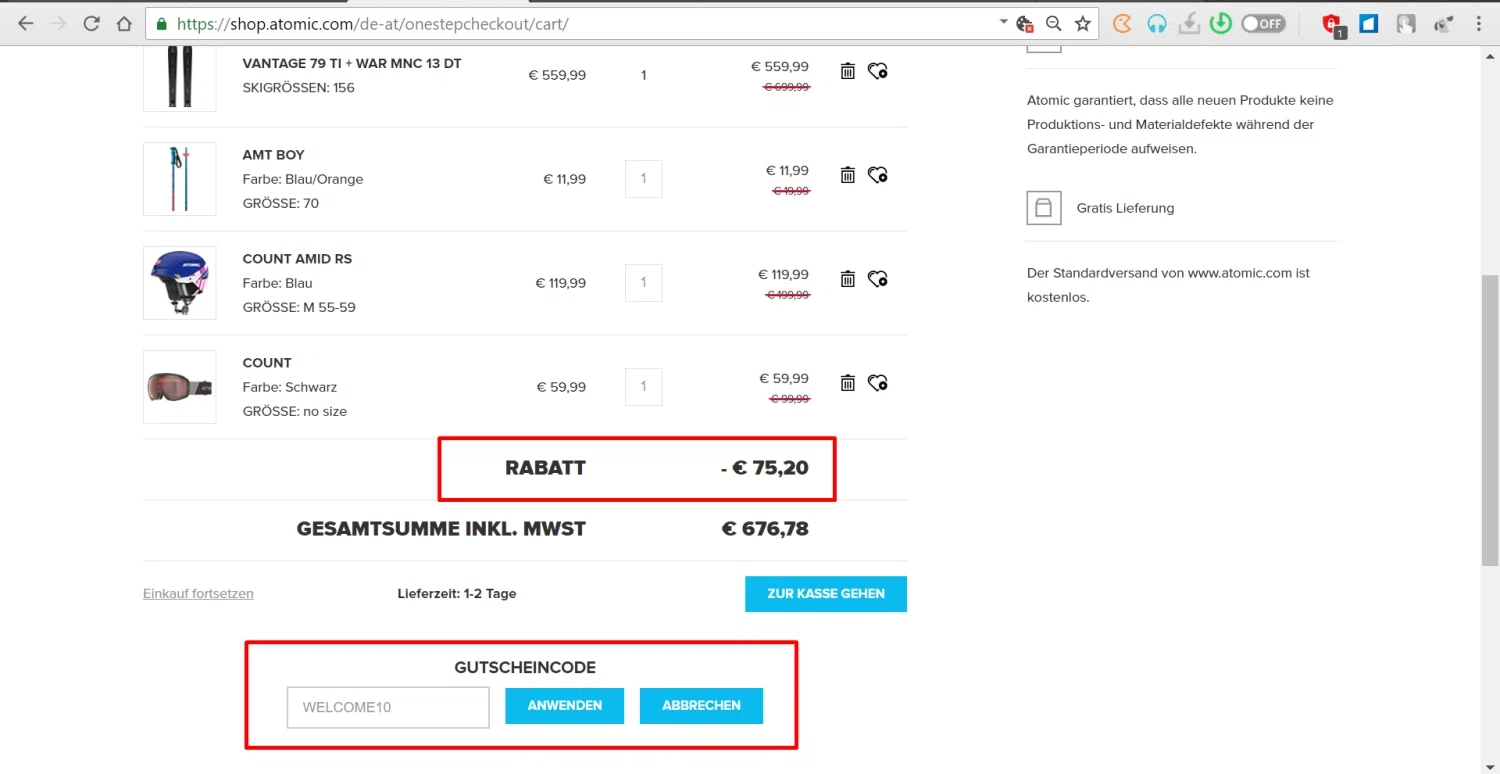Delete VANTAGE 79 TI skis from cart
Viewport: 1500px width, 774px height.
(x=847, y=71)
